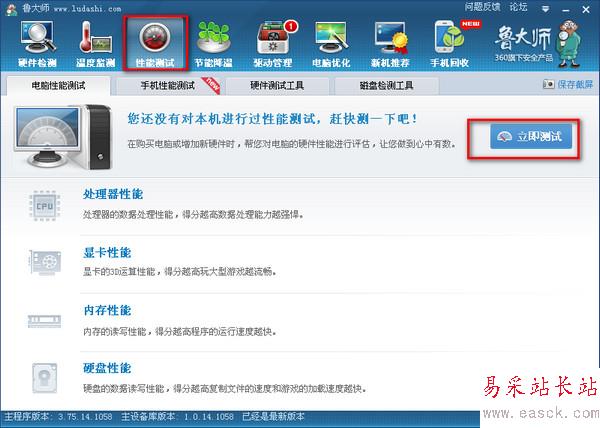Open 手机回收 phone recycling icon

450,44
